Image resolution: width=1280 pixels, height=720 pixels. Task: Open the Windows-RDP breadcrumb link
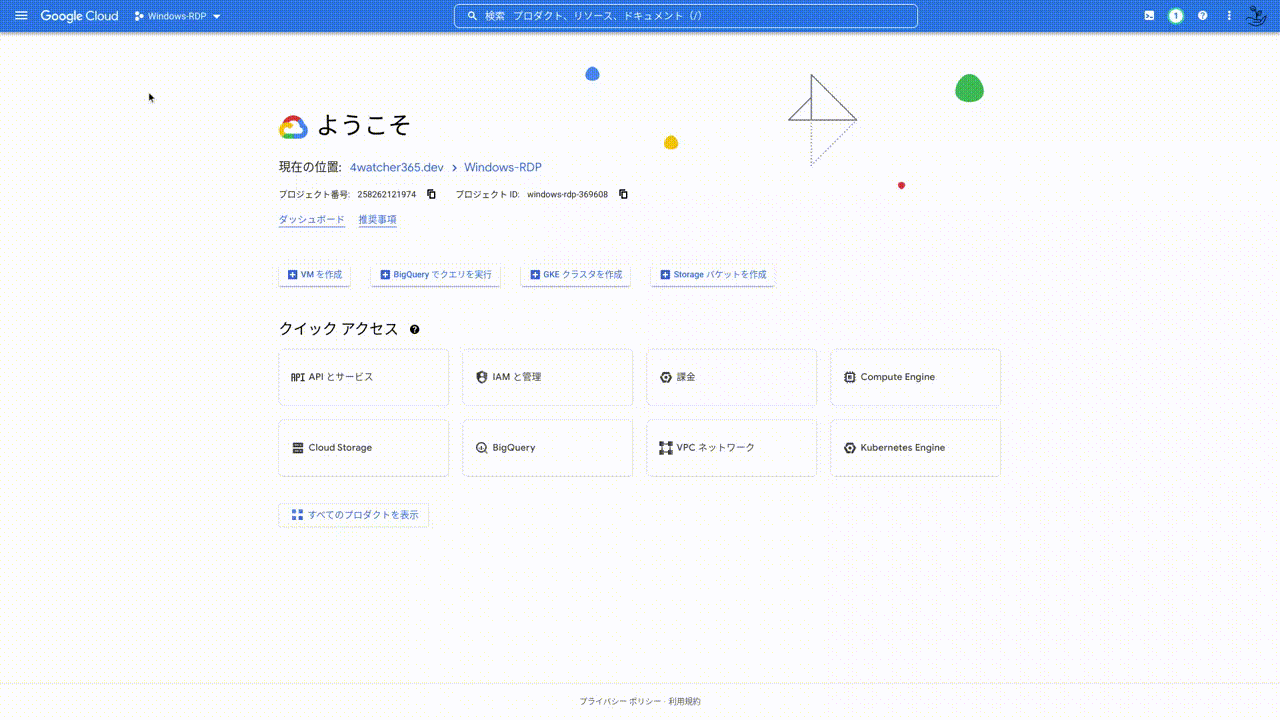coord(503,168)
